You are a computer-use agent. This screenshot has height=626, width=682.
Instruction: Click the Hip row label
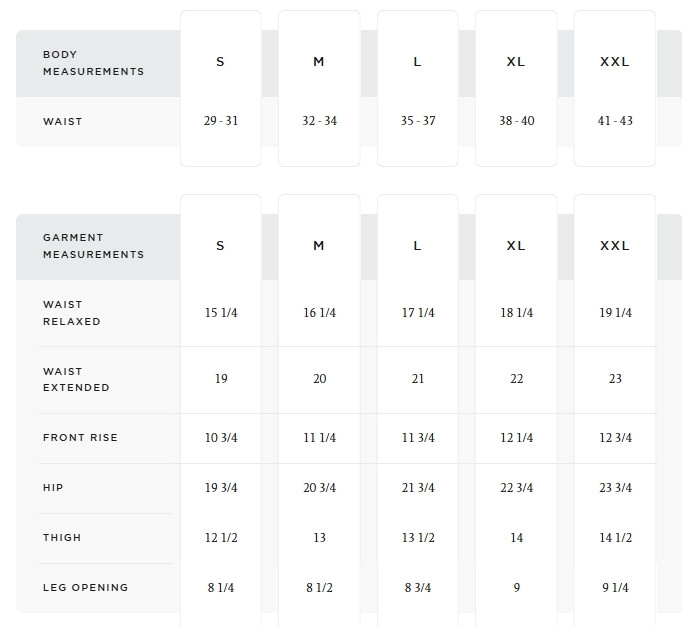point(53,488)
